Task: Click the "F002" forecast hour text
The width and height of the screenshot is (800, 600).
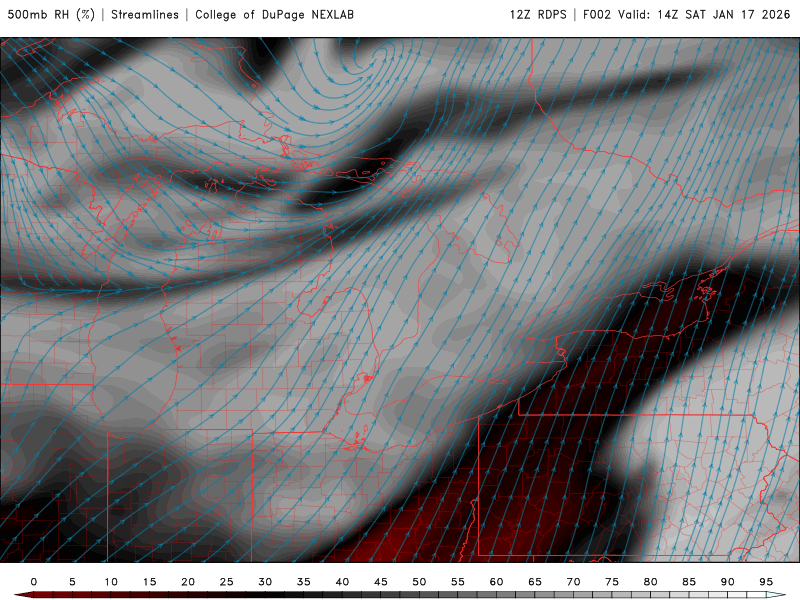Action: pos(596,14)
